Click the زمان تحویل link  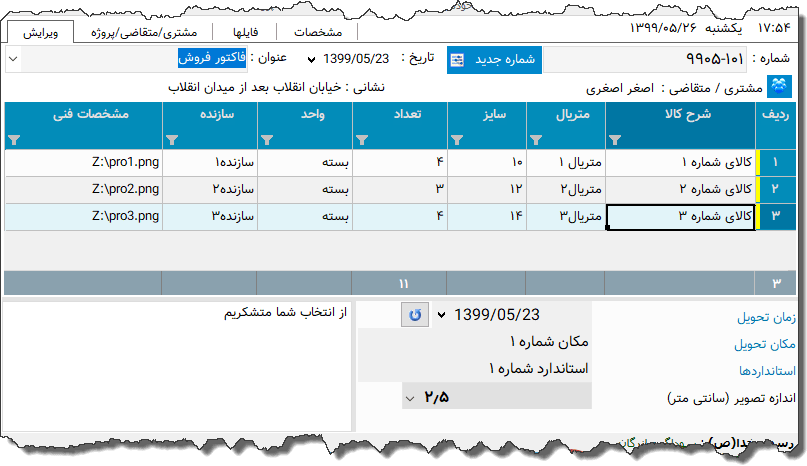tap(766, 317)
